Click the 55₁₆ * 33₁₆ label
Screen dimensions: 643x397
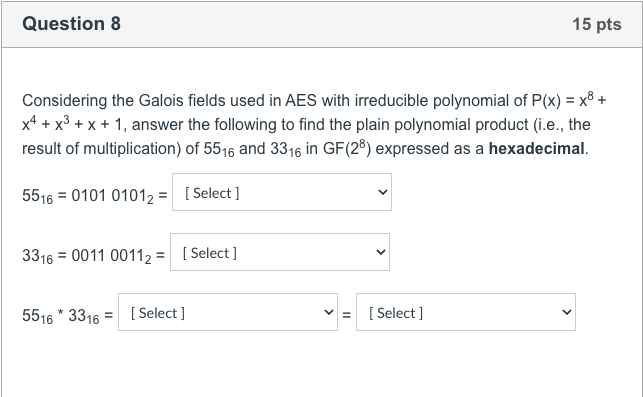click(x=68, y=316)
